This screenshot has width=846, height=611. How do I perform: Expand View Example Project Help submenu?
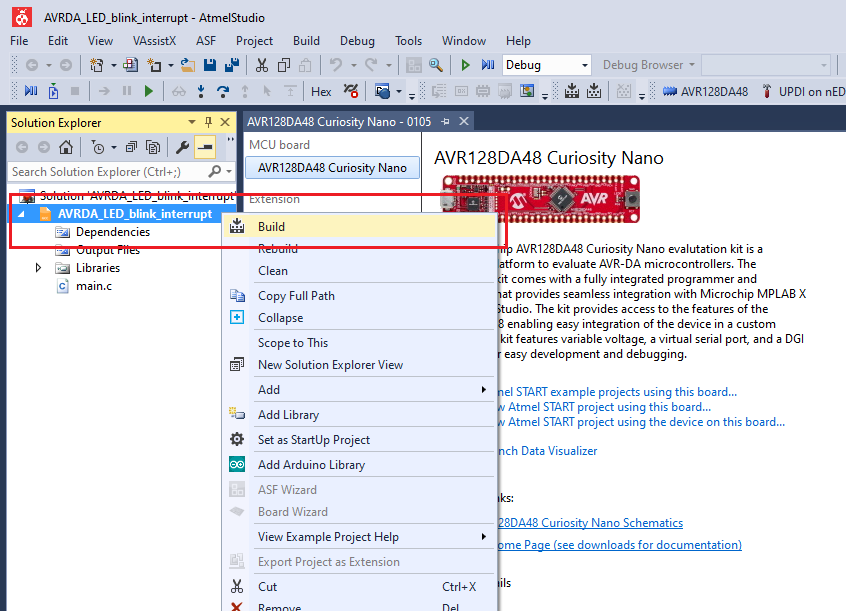[360, 537]
